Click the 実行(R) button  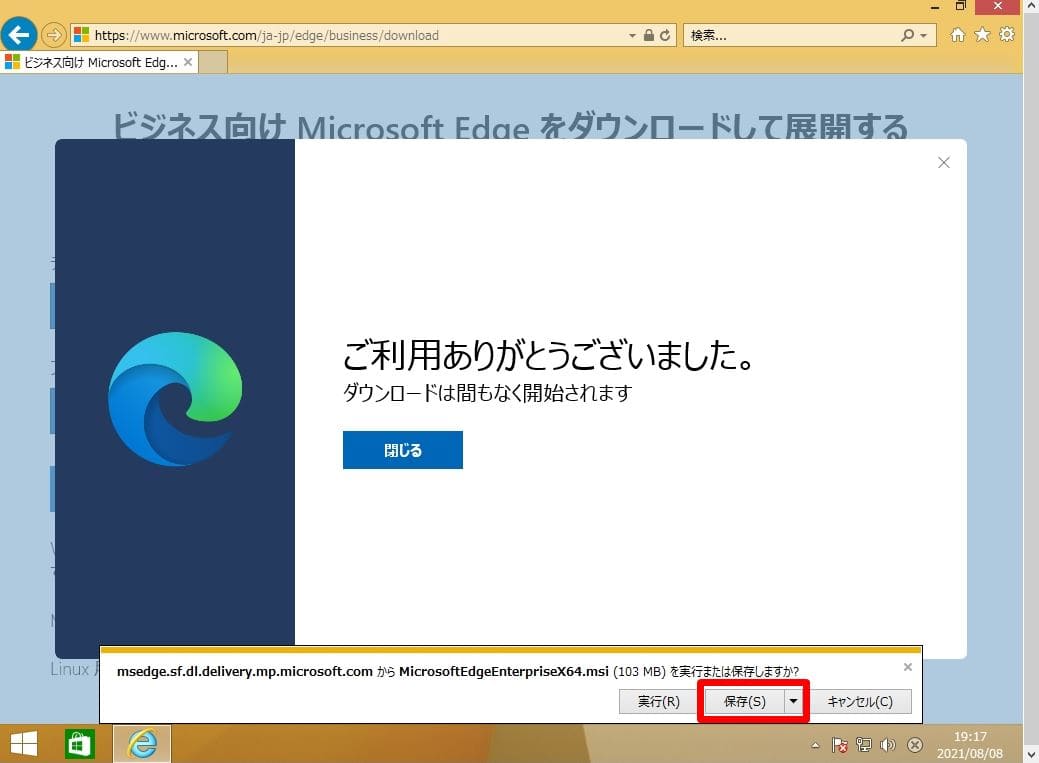(x=658, y=701)
